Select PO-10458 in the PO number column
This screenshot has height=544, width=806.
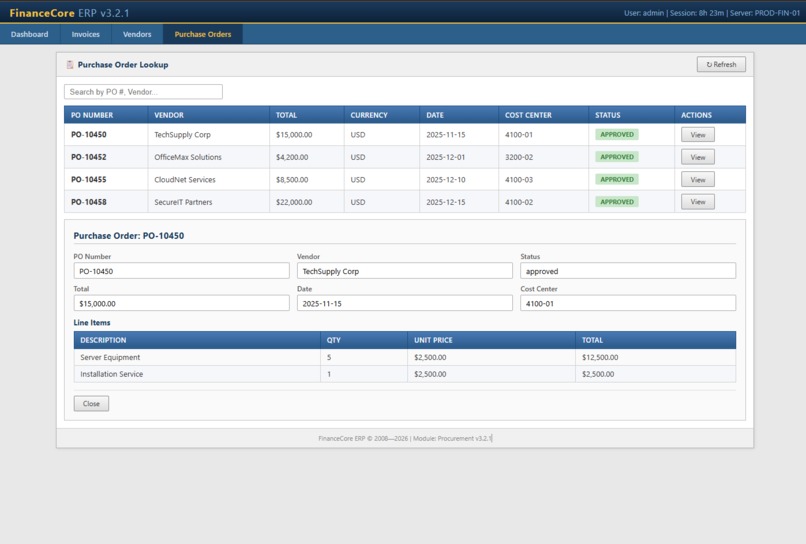pyautogui.click(x=89, y=202)
